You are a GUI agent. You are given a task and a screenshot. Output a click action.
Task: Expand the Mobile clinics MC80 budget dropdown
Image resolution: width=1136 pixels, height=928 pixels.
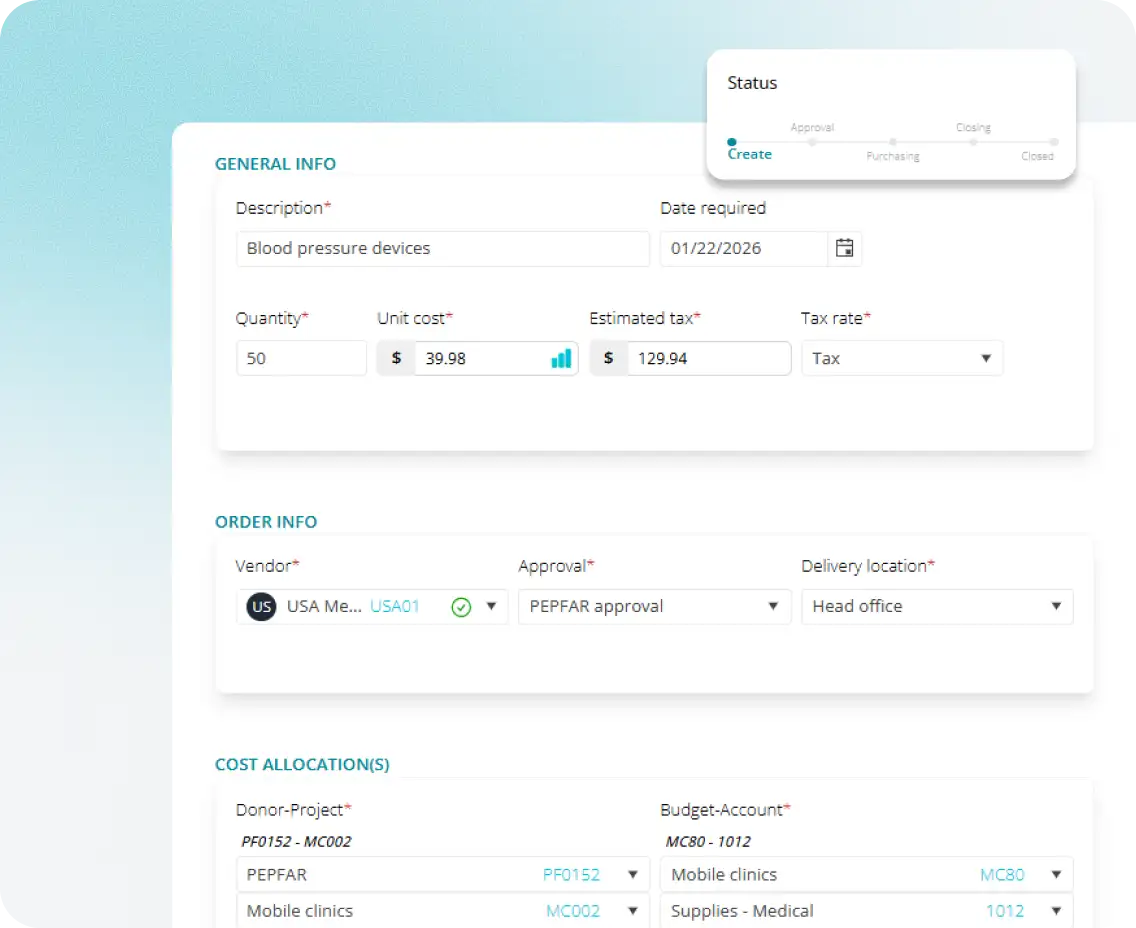click(x=1056, y=874)
